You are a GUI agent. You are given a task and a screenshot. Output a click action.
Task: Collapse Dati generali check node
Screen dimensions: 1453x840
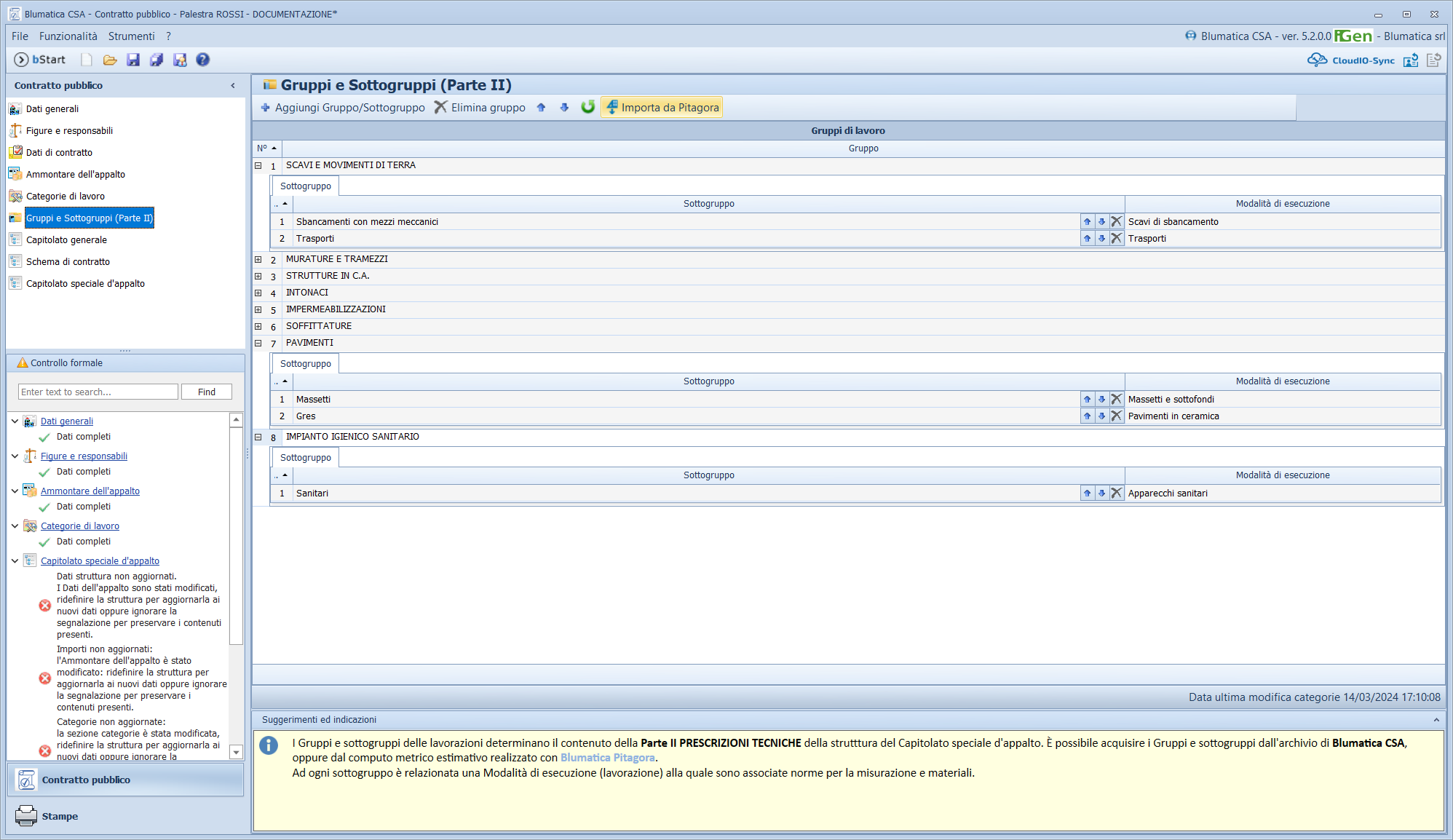click(x=15, y=421)
